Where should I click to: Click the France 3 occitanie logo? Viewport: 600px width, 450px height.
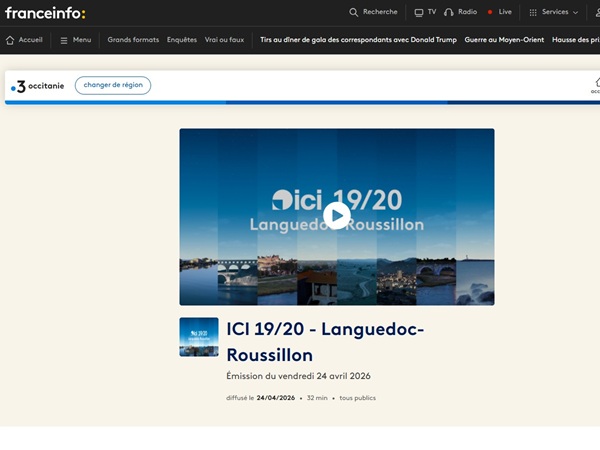pos(38,86)
